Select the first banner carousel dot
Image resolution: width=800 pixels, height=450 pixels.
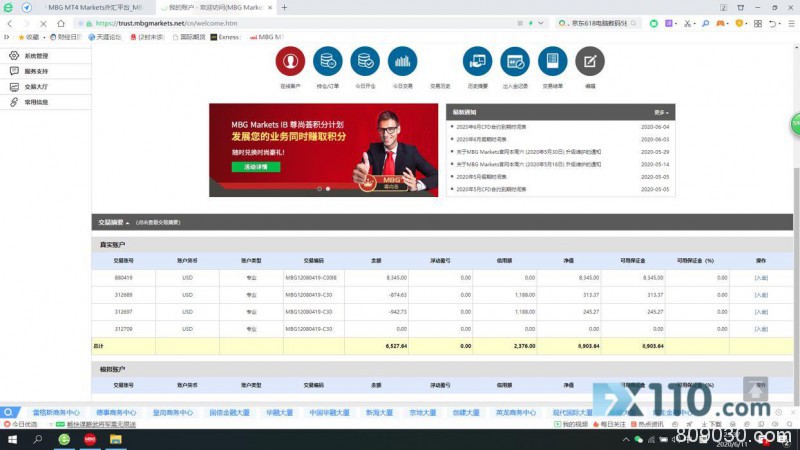pos(319,189)
